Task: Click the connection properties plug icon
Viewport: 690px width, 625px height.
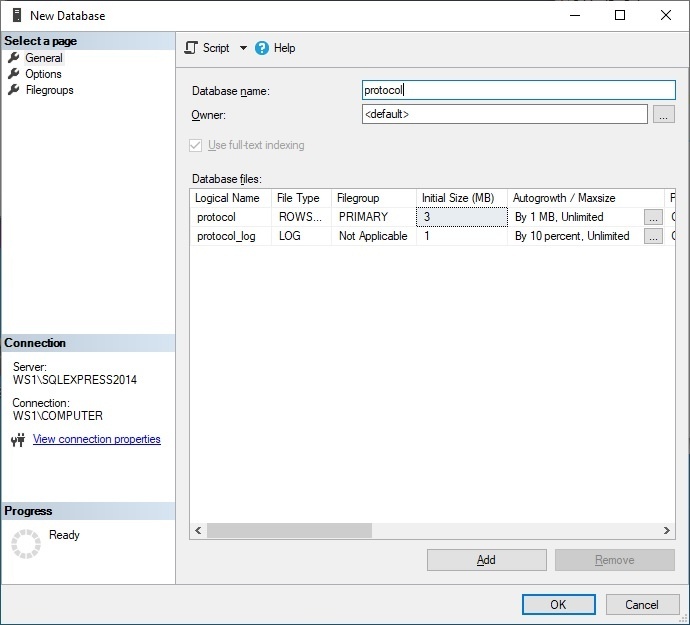Action: (x=18, y=439)
